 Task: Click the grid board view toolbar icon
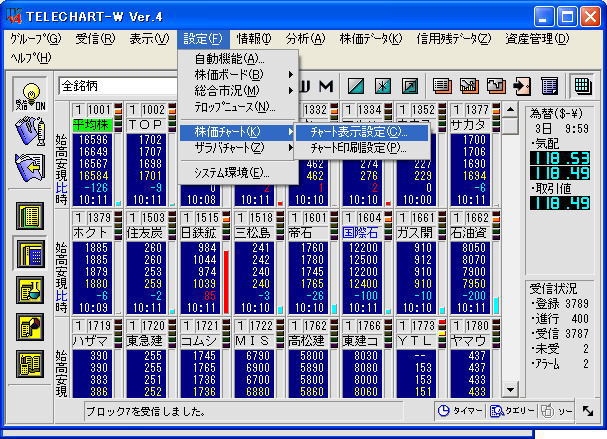pos(582,86)
